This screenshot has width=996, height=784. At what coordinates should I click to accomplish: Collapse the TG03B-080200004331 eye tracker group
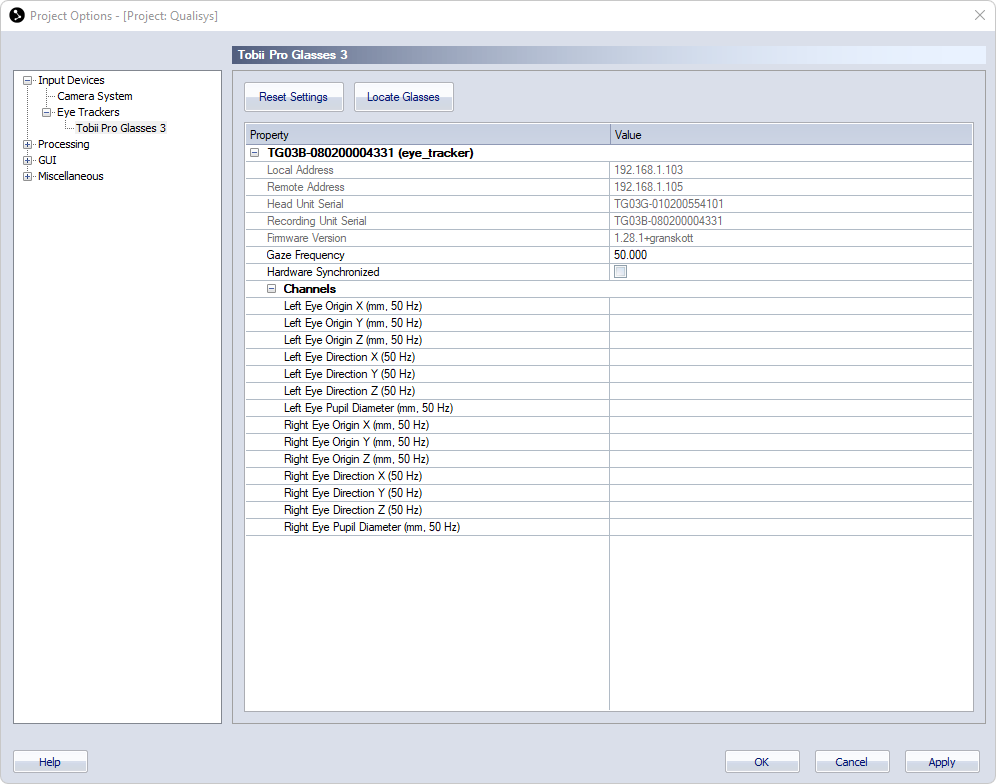click(254, 154)
